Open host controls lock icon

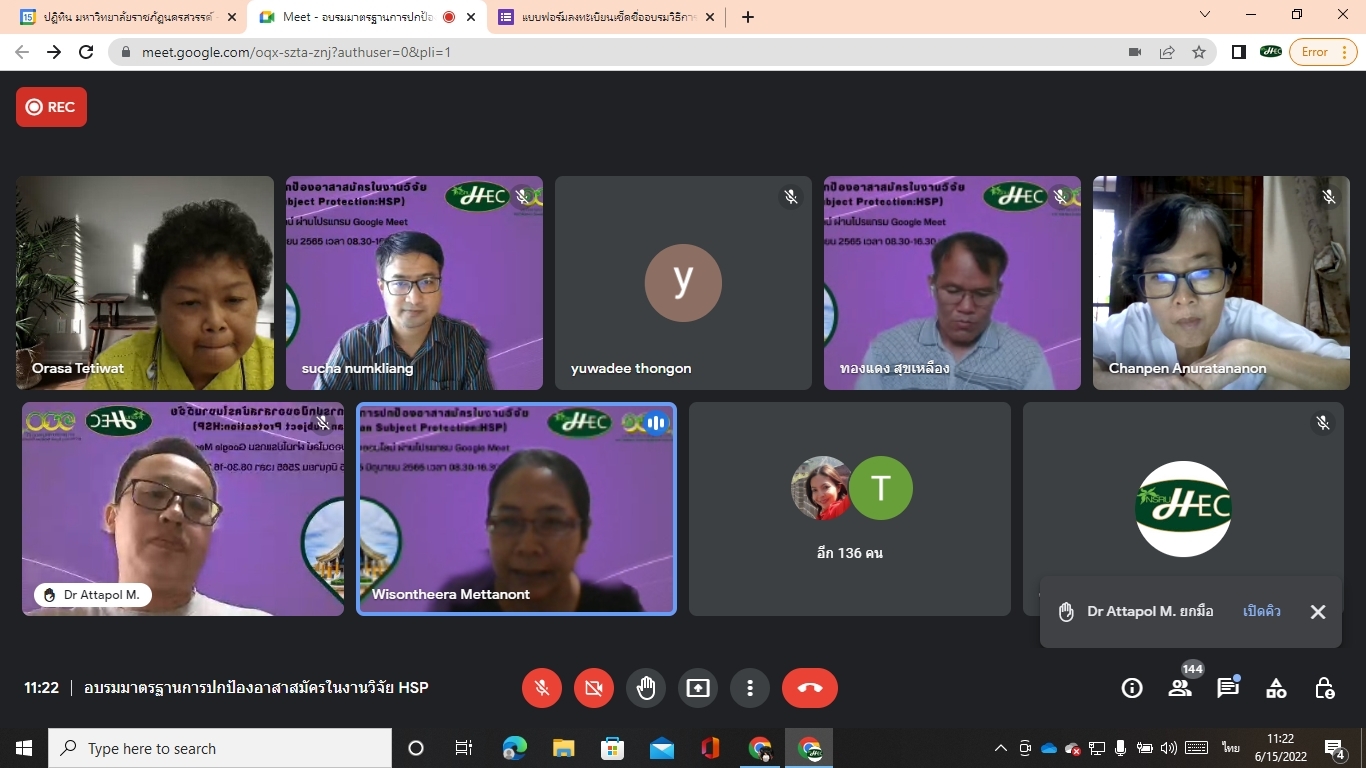pos(1325,688)
